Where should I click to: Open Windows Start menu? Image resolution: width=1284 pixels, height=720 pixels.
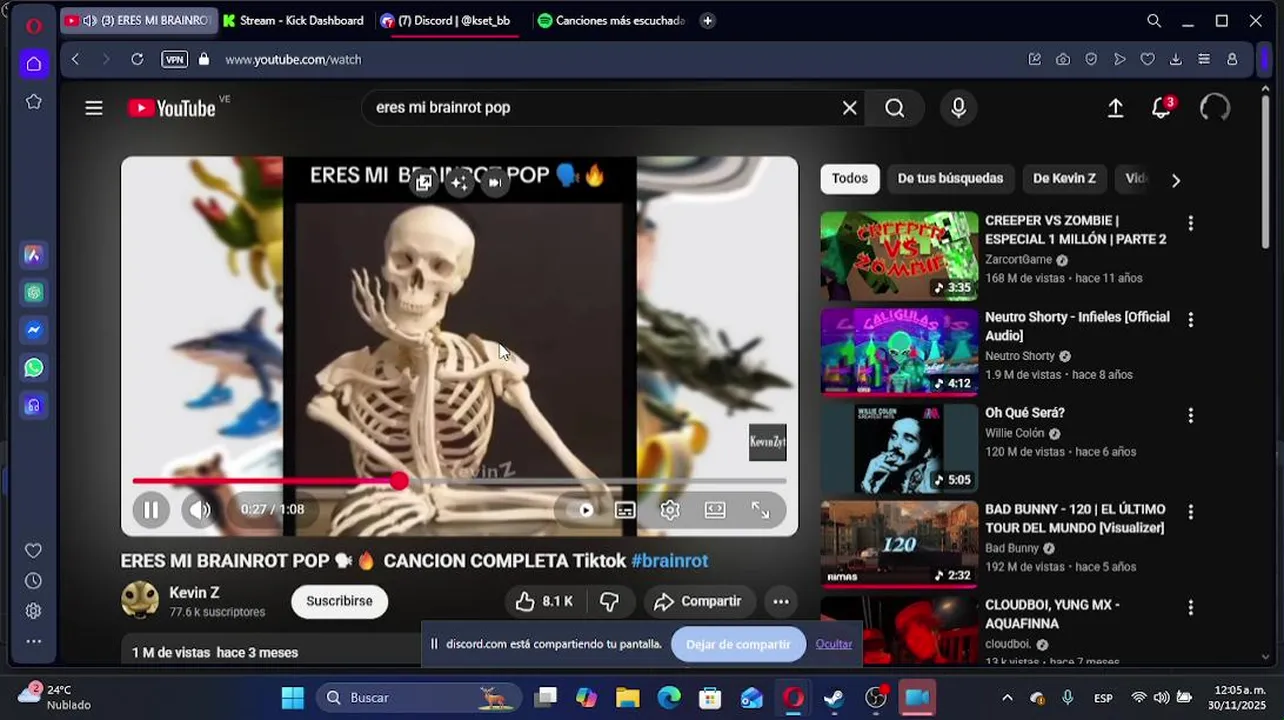292,697
